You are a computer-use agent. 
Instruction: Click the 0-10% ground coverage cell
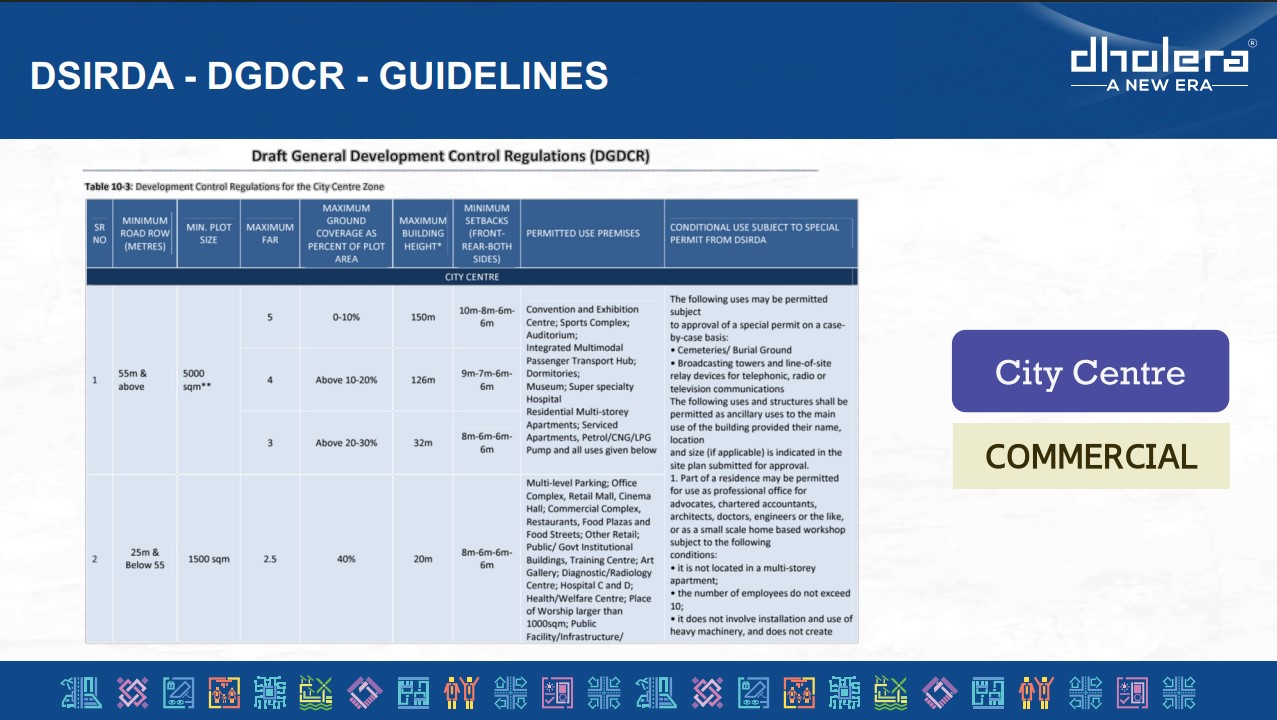[346, 317]
